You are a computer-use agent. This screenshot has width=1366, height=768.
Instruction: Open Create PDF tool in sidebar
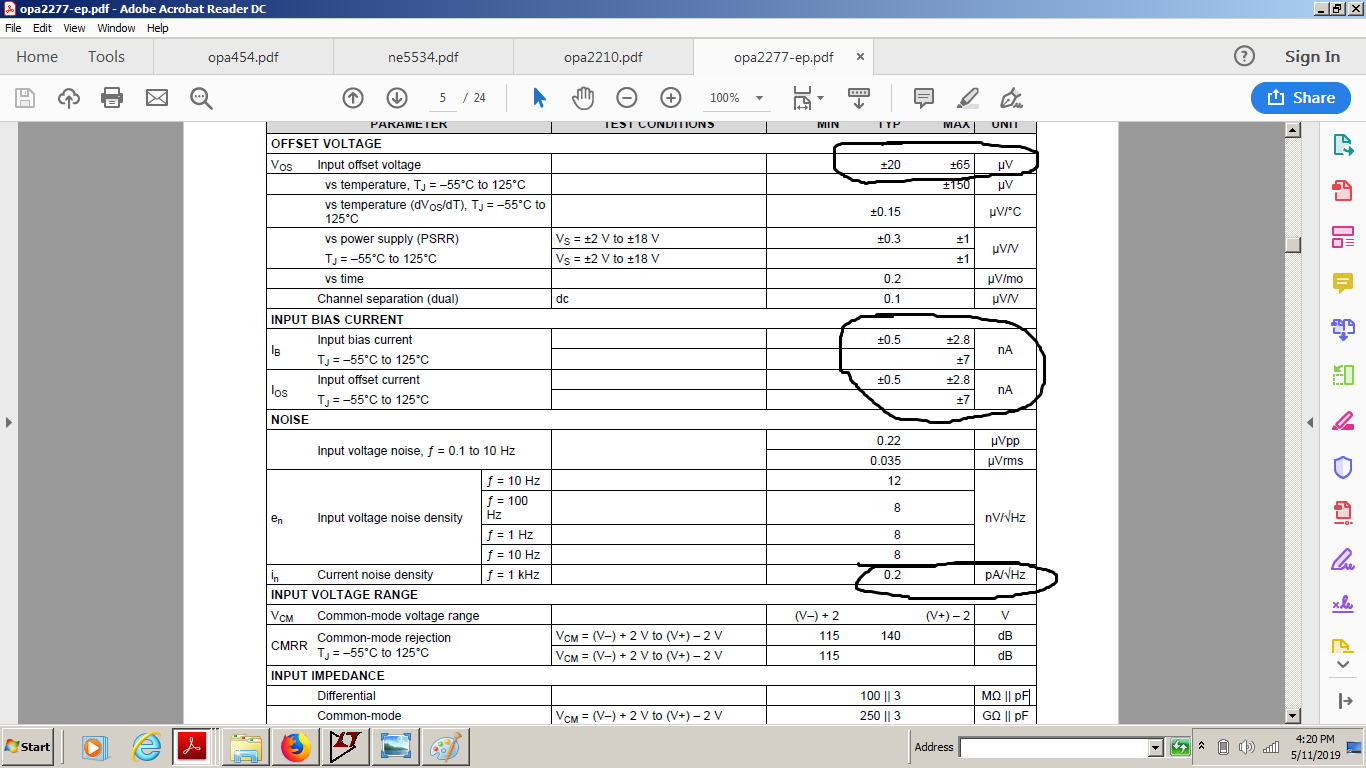click(x=1343, y=190)
